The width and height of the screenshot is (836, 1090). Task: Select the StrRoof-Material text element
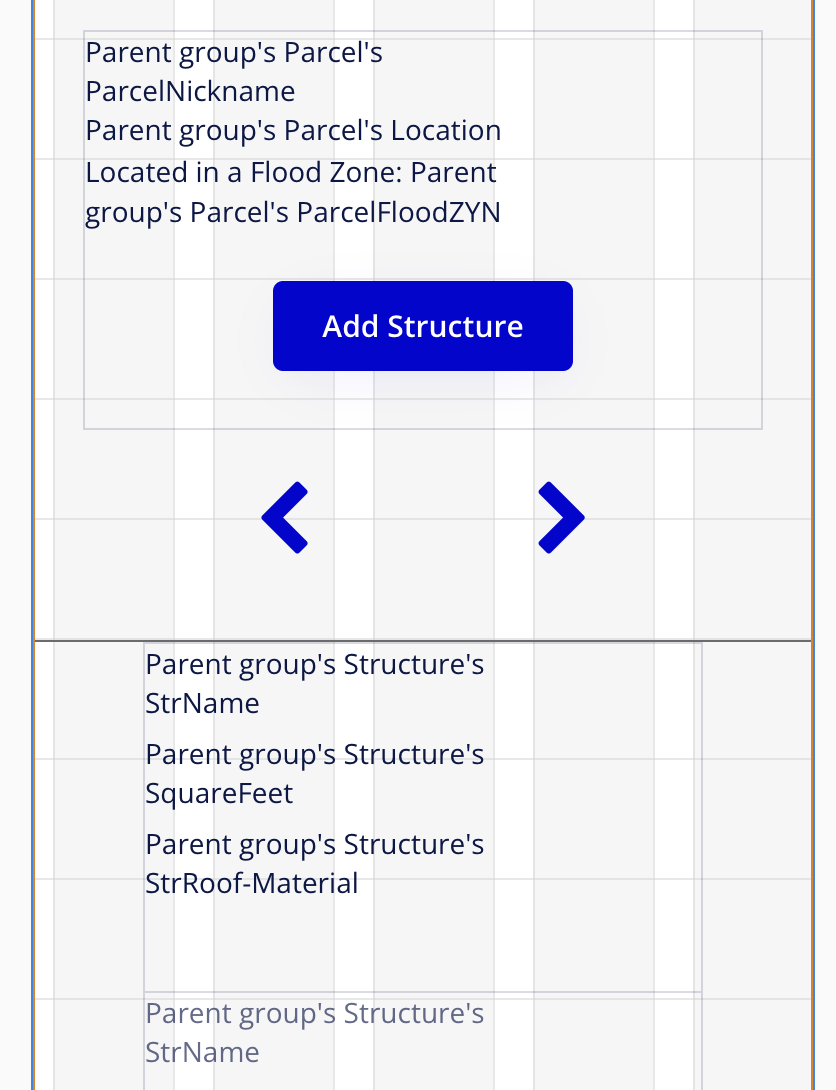[x=314, y=864]
